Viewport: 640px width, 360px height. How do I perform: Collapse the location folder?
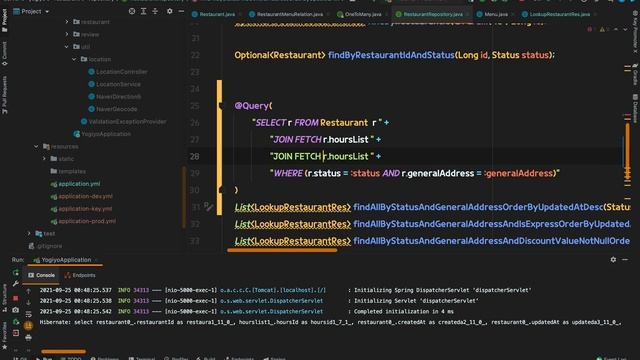74,59
